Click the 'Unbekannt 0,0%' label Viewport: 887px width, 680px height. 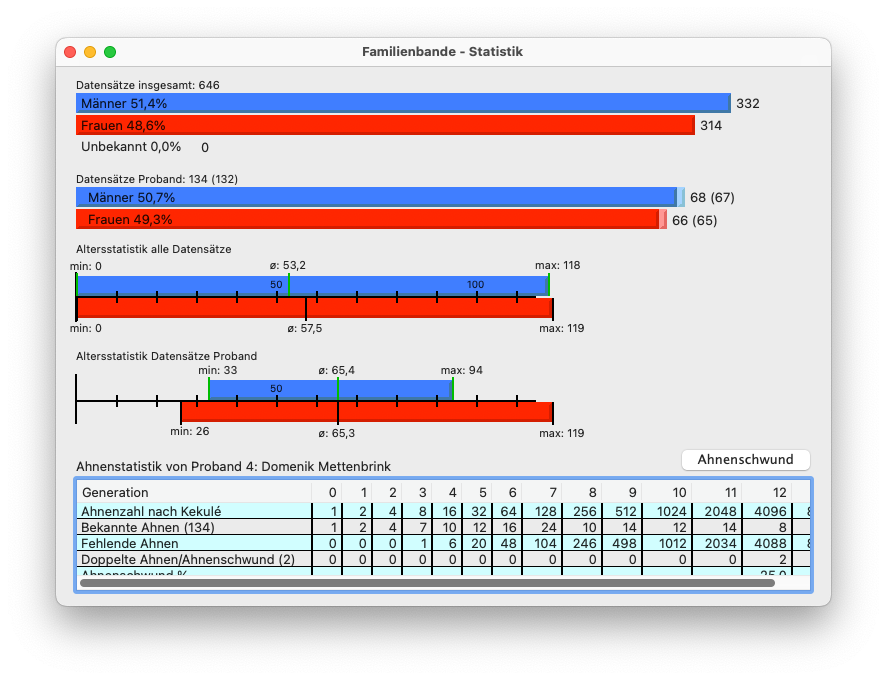131,147
